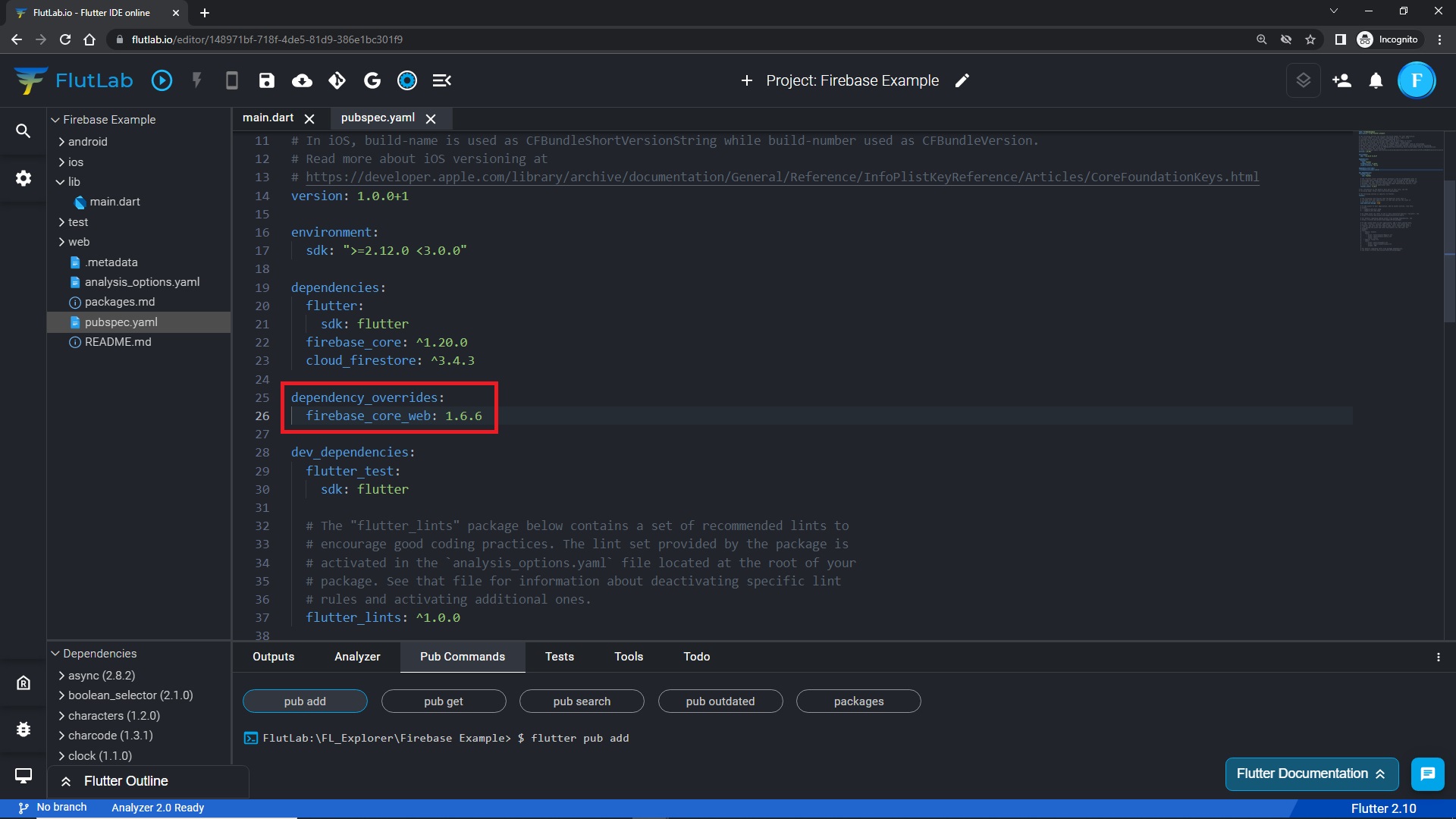The height and width of the screenshot is (819, 1456).
Task: Collapse the lib folder
Action: point(60,182)
